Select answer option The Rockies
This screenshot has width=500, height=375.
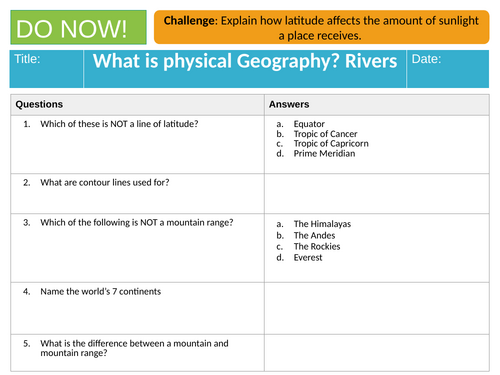317,246
